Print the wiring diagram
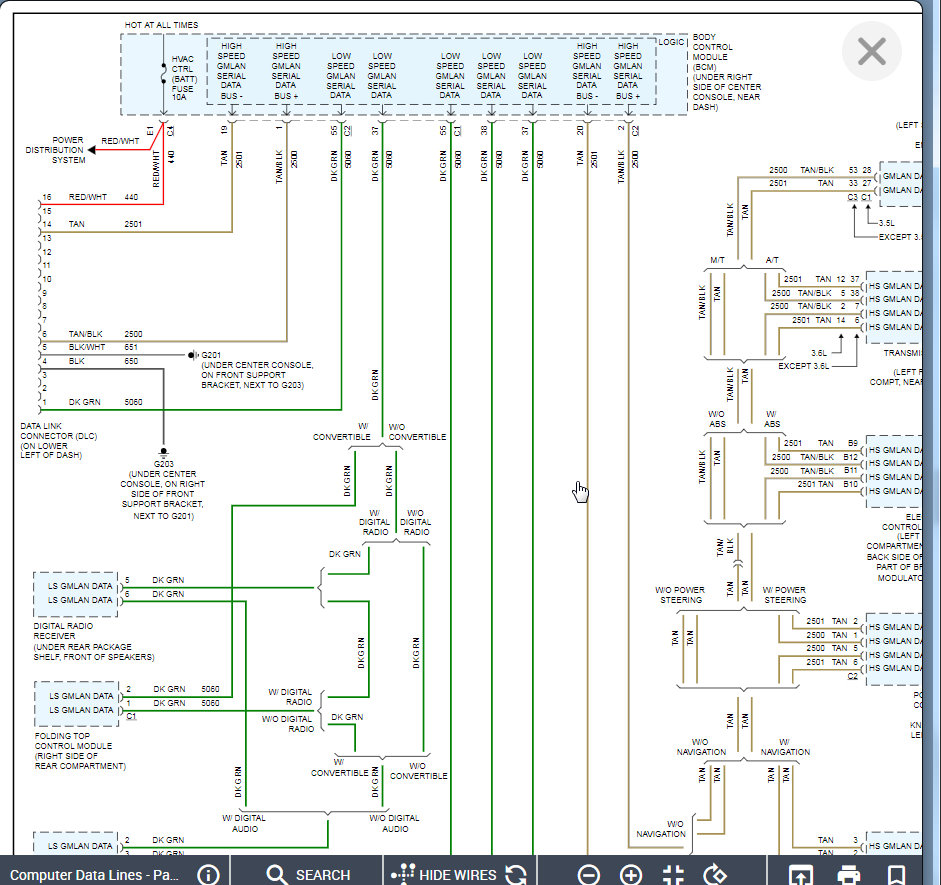 [849, 875]
